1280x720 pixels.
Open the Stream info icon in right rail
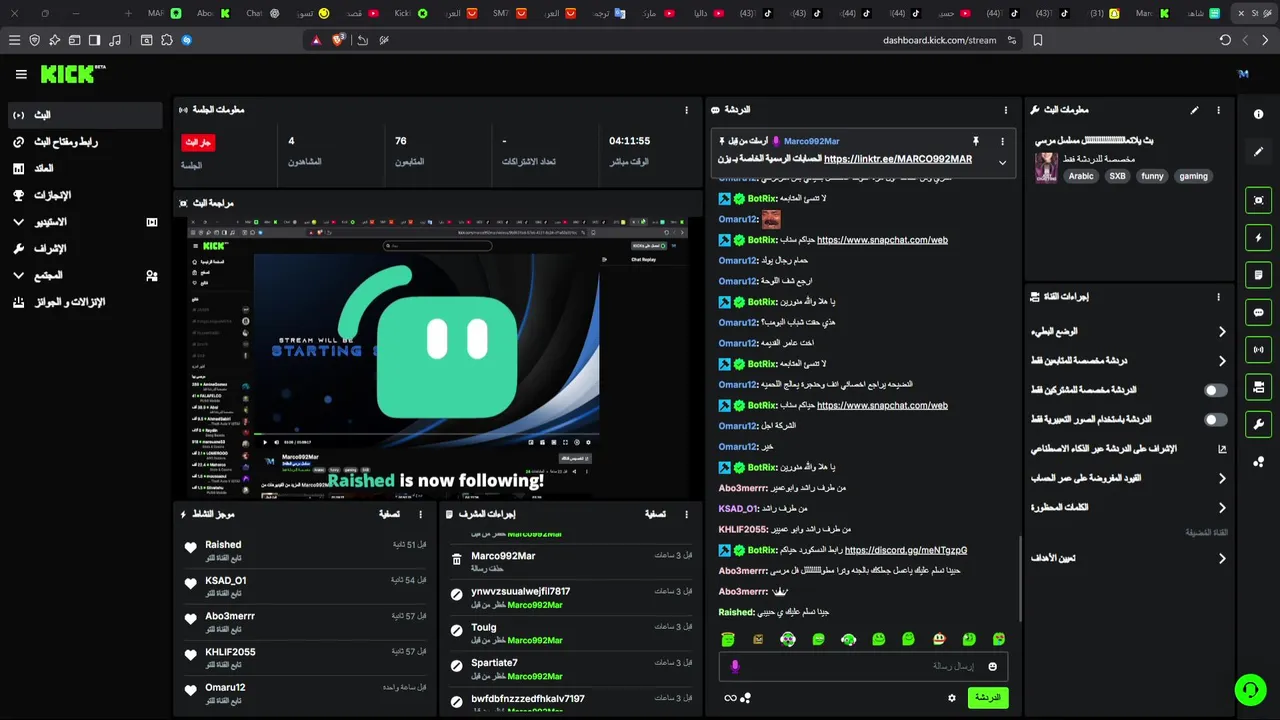coord(1258,114)
